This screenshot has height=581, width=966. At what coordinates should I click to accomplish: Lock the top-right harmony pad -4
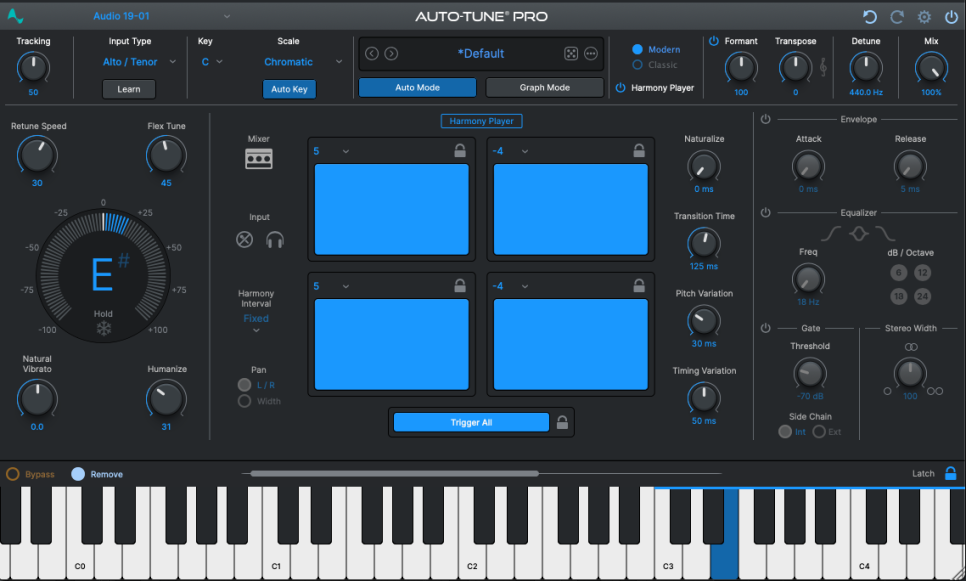[x=639, y=150]
